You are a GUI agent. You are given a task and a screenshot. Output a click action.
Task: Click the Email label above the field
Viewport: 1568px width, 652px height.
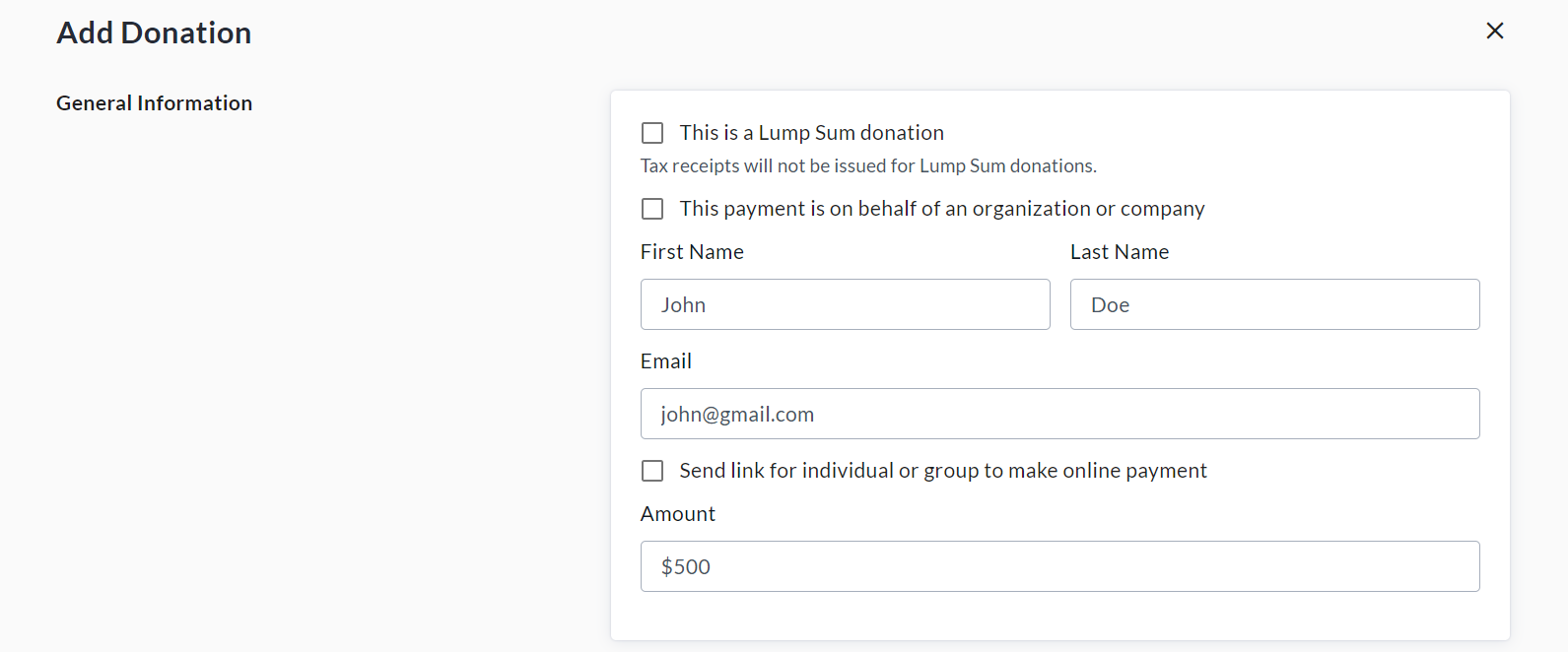[666, 361]
